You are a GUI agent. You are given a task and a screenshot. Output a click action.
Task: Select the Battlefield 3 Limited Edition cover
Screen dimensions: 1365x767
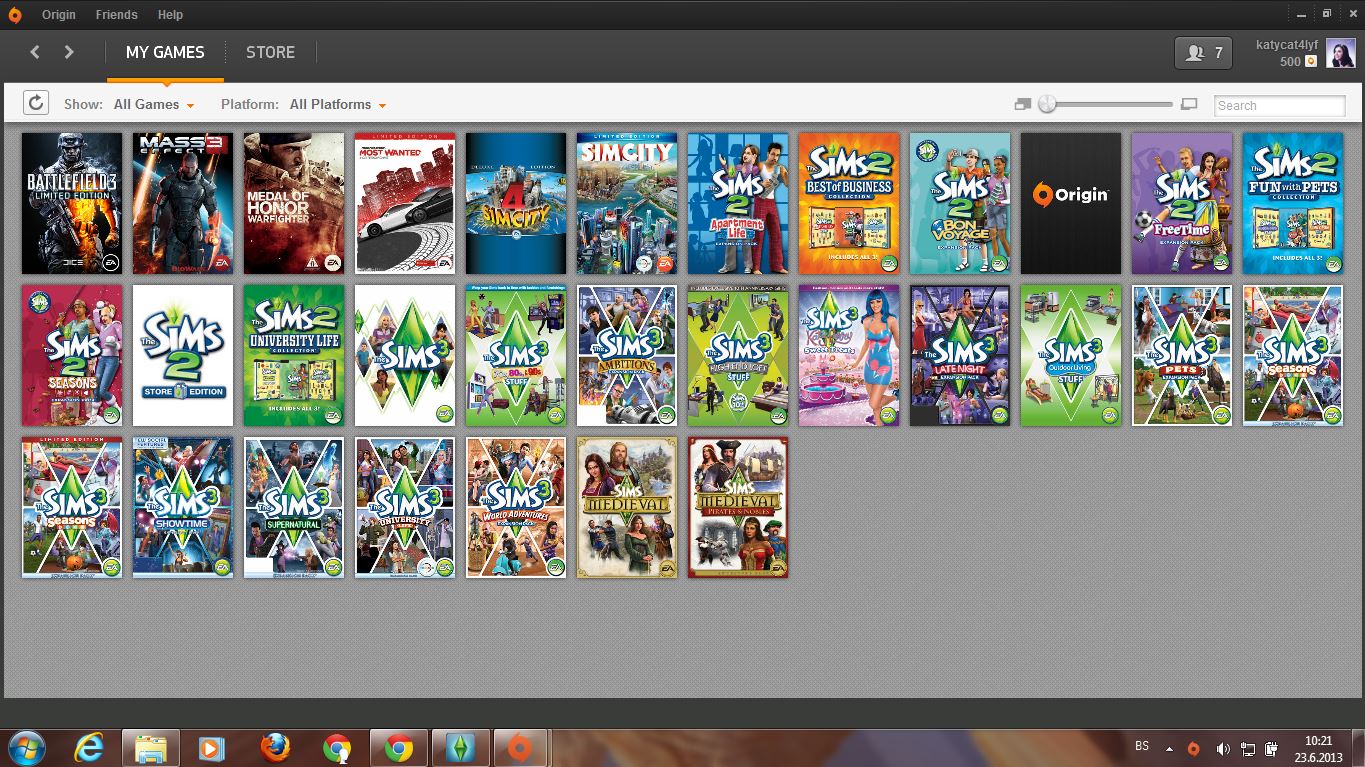coord(72,203)
